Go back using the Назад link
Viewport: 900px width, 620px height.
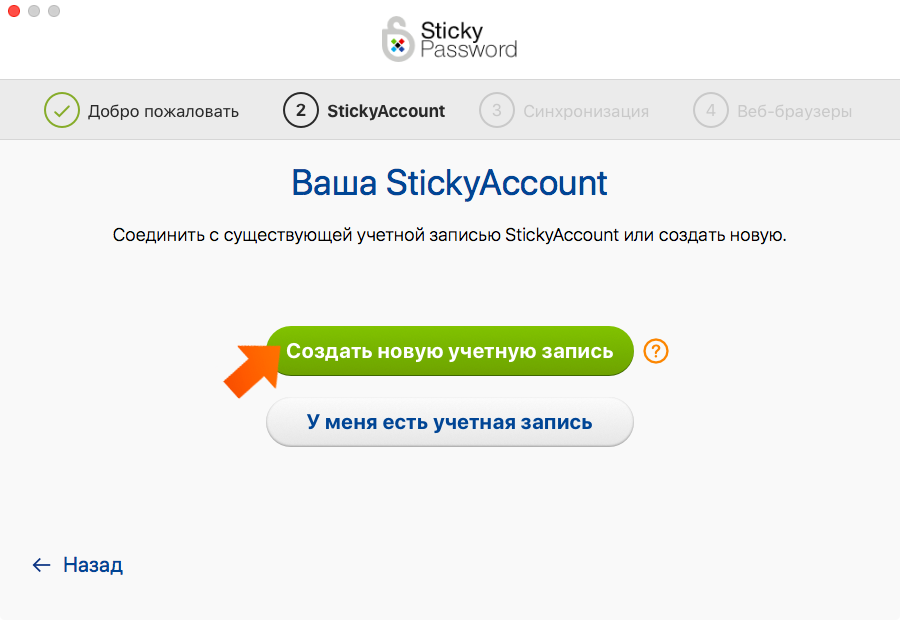pyautogui.click(x=93, y=565)
